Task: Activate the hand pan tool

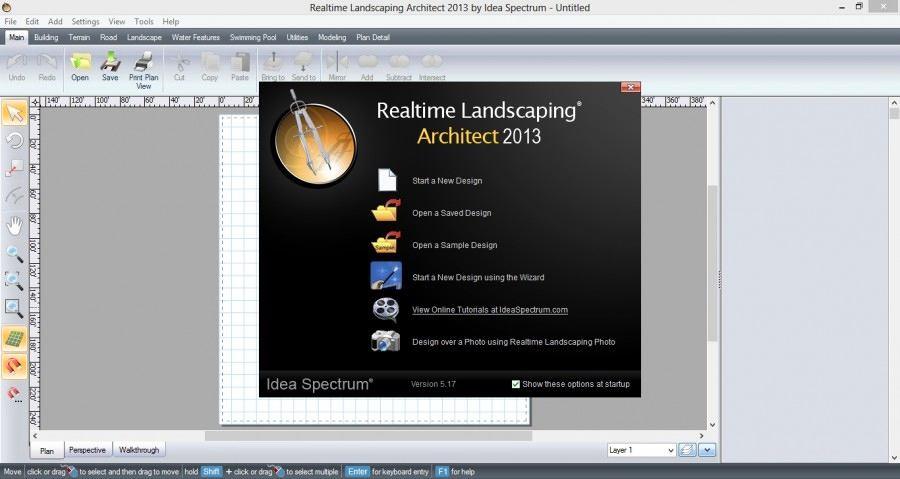Action: [x=15, y=224]
